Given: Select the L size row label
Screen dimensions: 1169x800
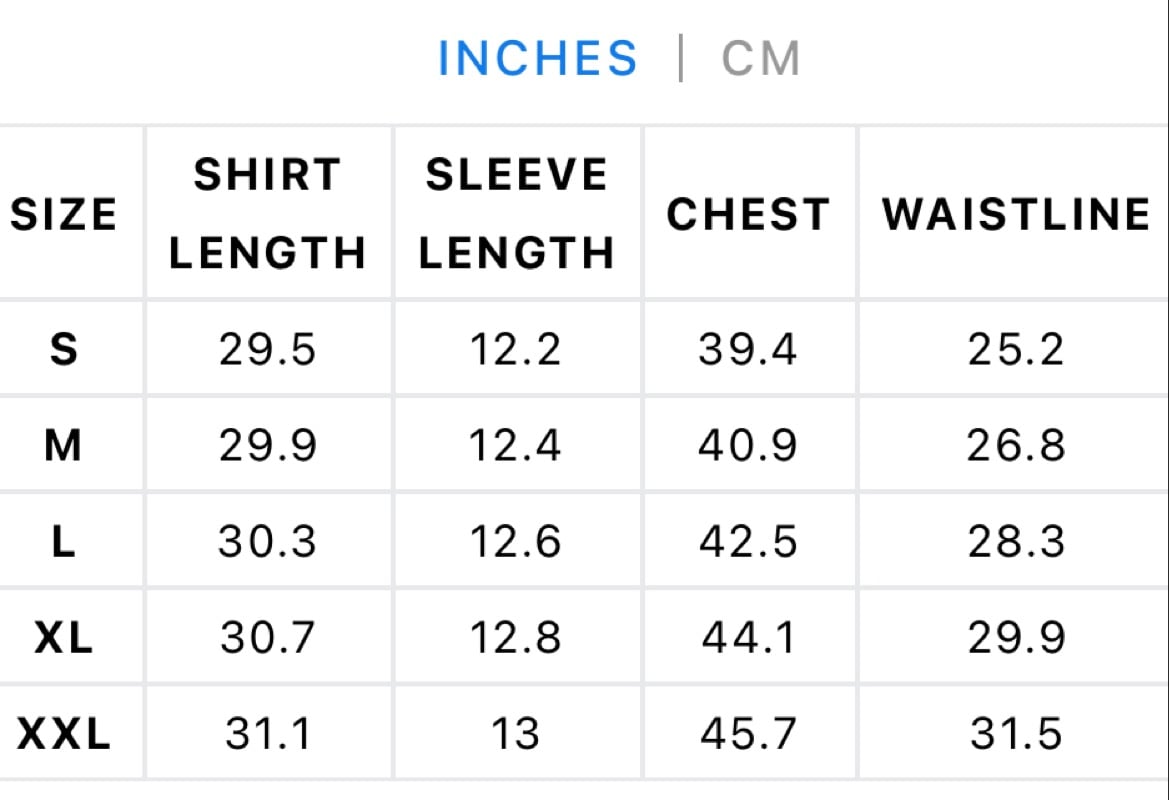Looking at the screenshot, I should pos(64,541).
